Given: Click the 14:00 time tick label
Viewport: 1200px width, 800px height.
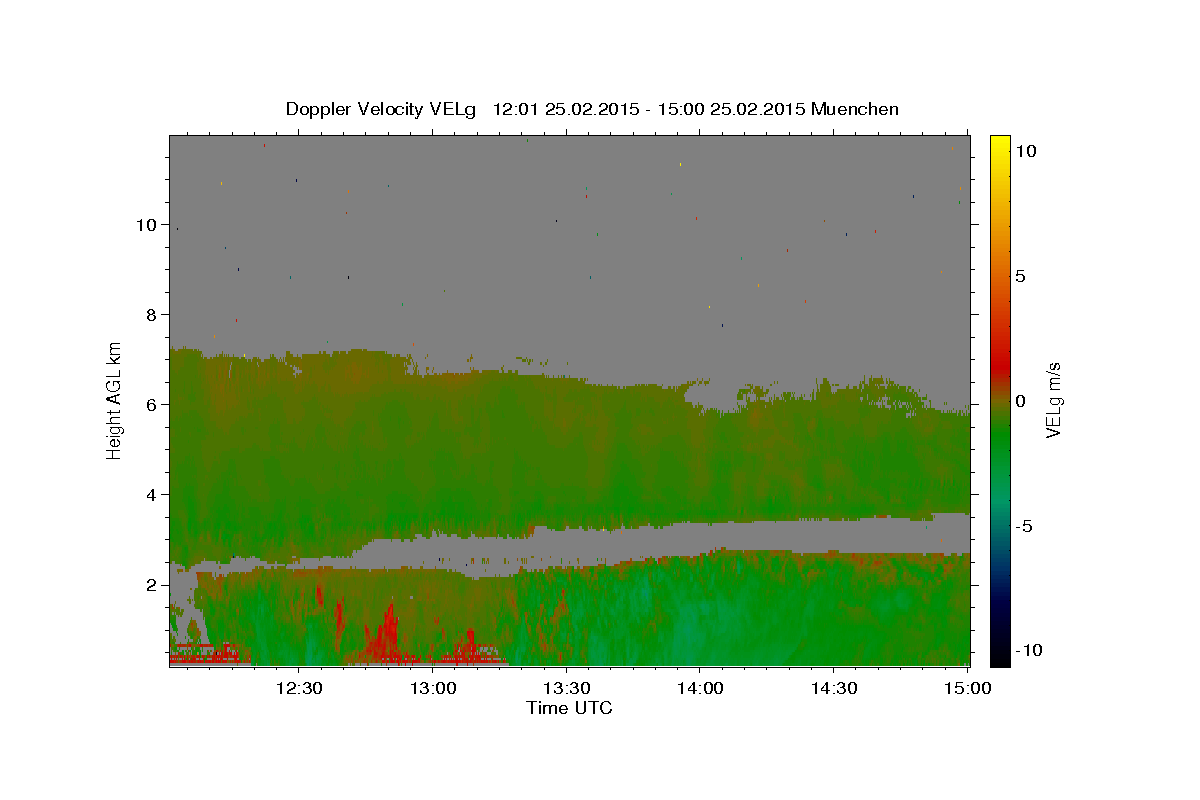Looking at the screenshot, I should 699,689.
